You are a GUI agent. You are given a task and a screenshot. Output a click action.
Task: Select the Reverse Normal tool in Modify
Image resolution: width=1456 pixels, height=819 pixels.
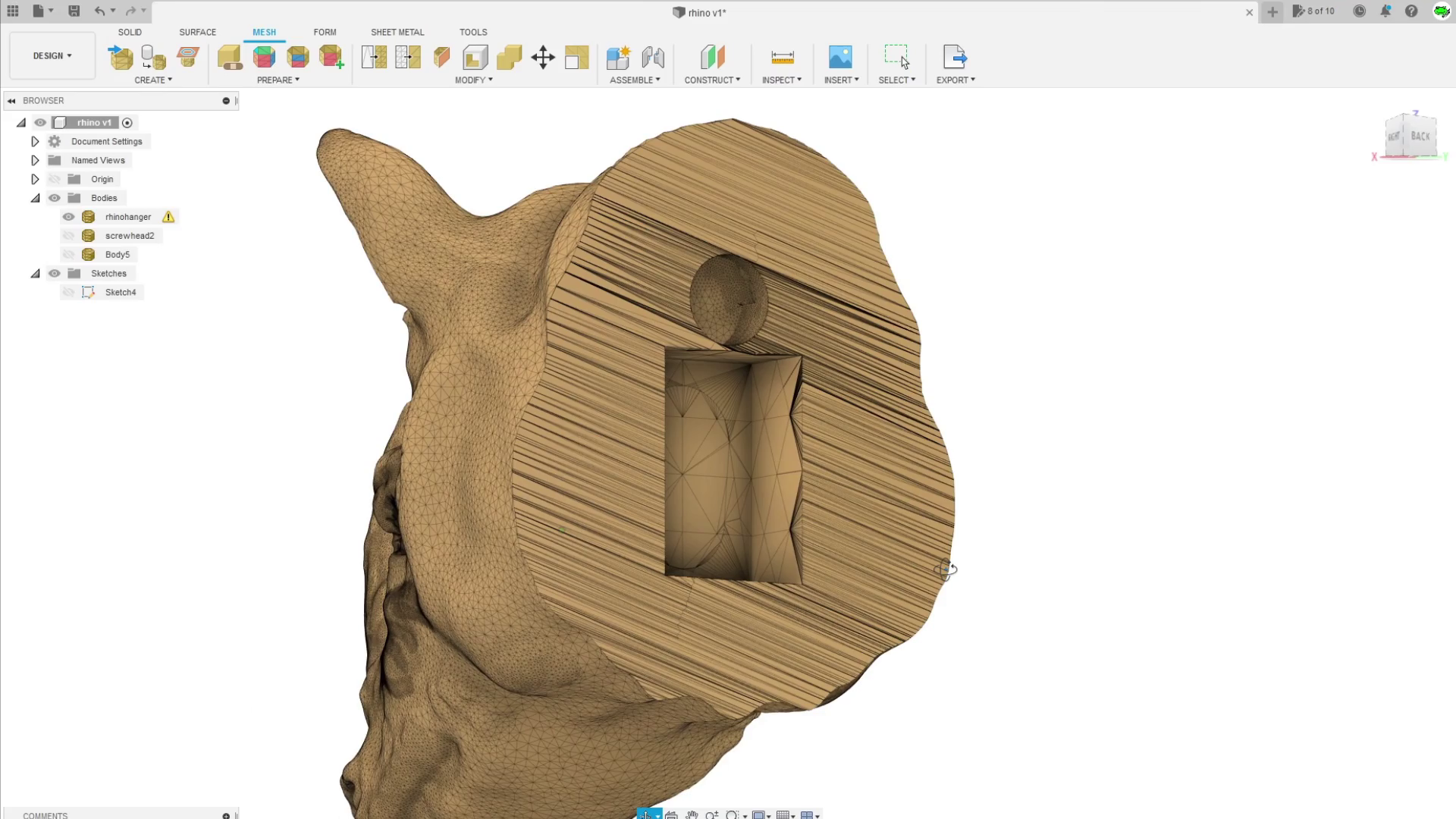pos(441,58)
